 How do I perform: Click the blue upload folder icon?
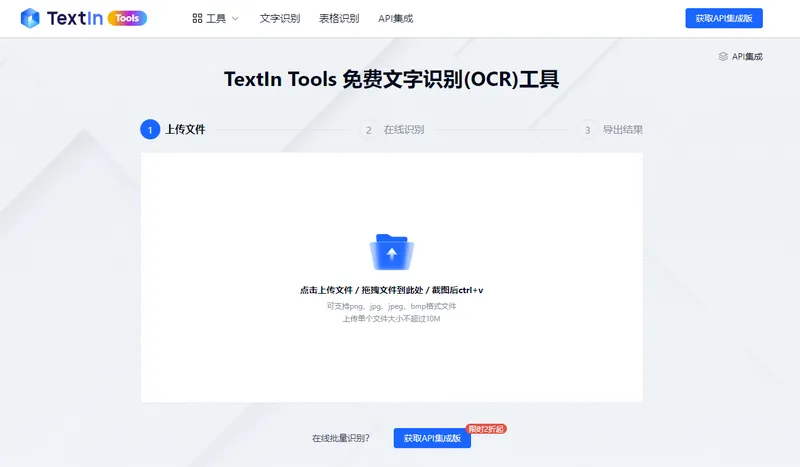[392, 252]
